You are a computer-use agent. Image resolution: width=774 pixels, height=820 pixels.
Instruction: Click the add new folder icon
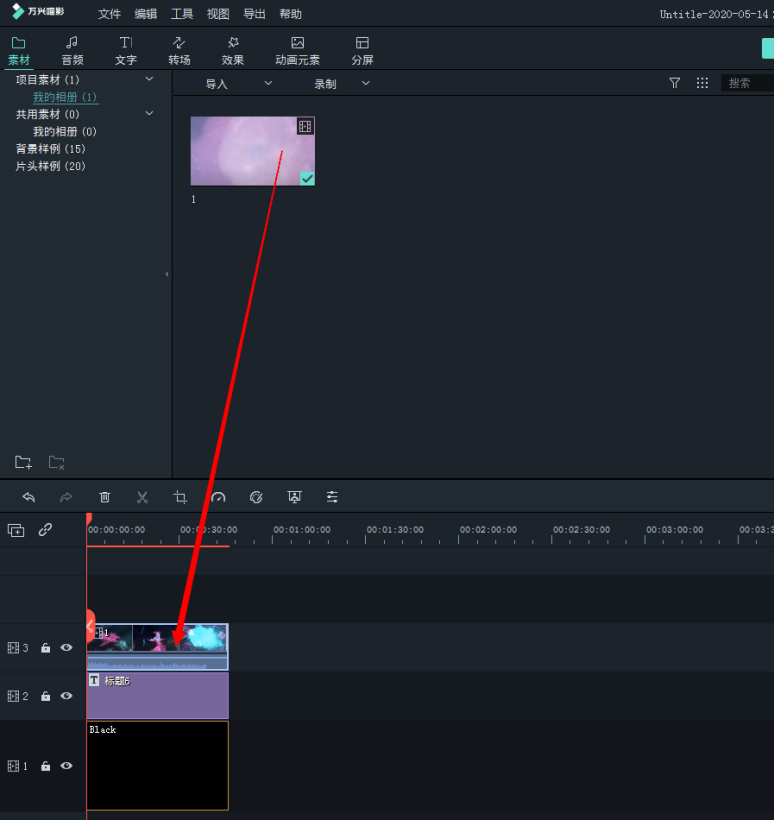point(23,462)
